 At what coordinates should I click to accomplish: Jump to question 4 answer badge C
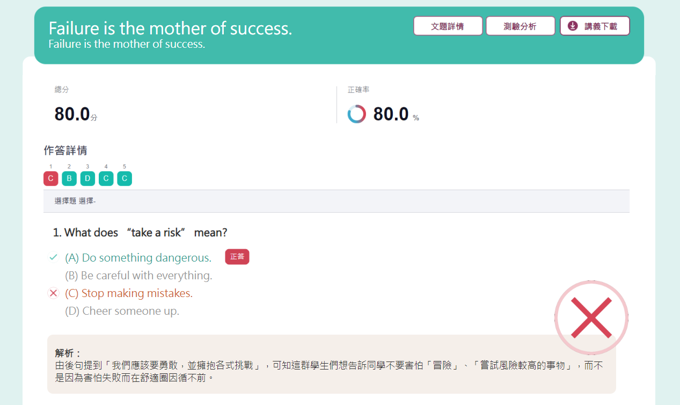(x=106, y=178)
